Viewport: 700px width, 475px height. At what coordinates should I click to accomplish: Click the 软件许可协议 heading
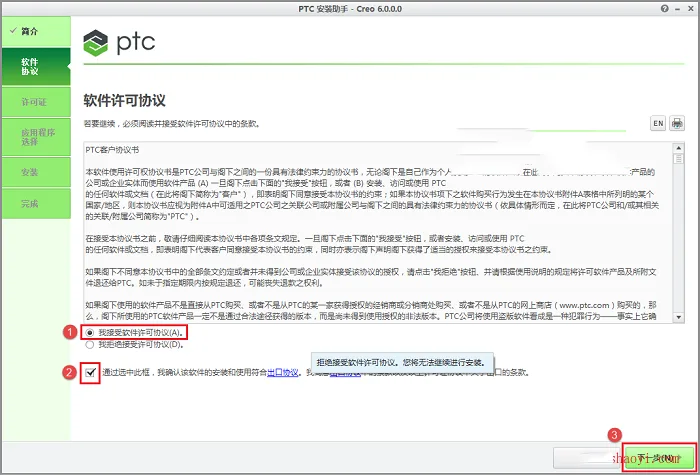[x=125, y=100]
